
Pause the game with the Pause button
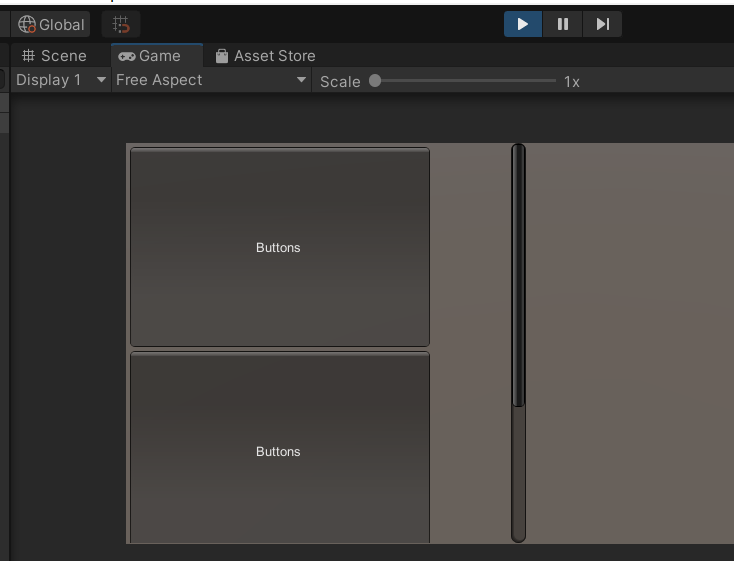click(563, 24)
